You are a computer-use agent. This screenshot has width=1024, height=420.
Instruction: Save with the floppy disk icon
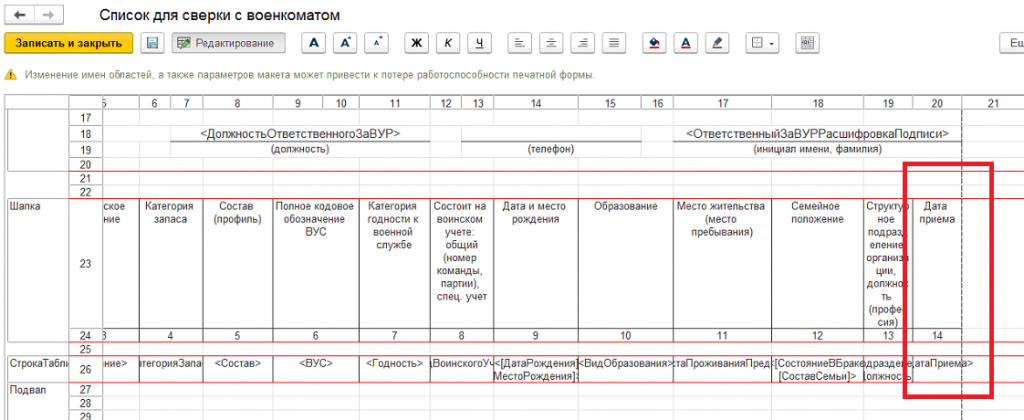click(153, 43)
